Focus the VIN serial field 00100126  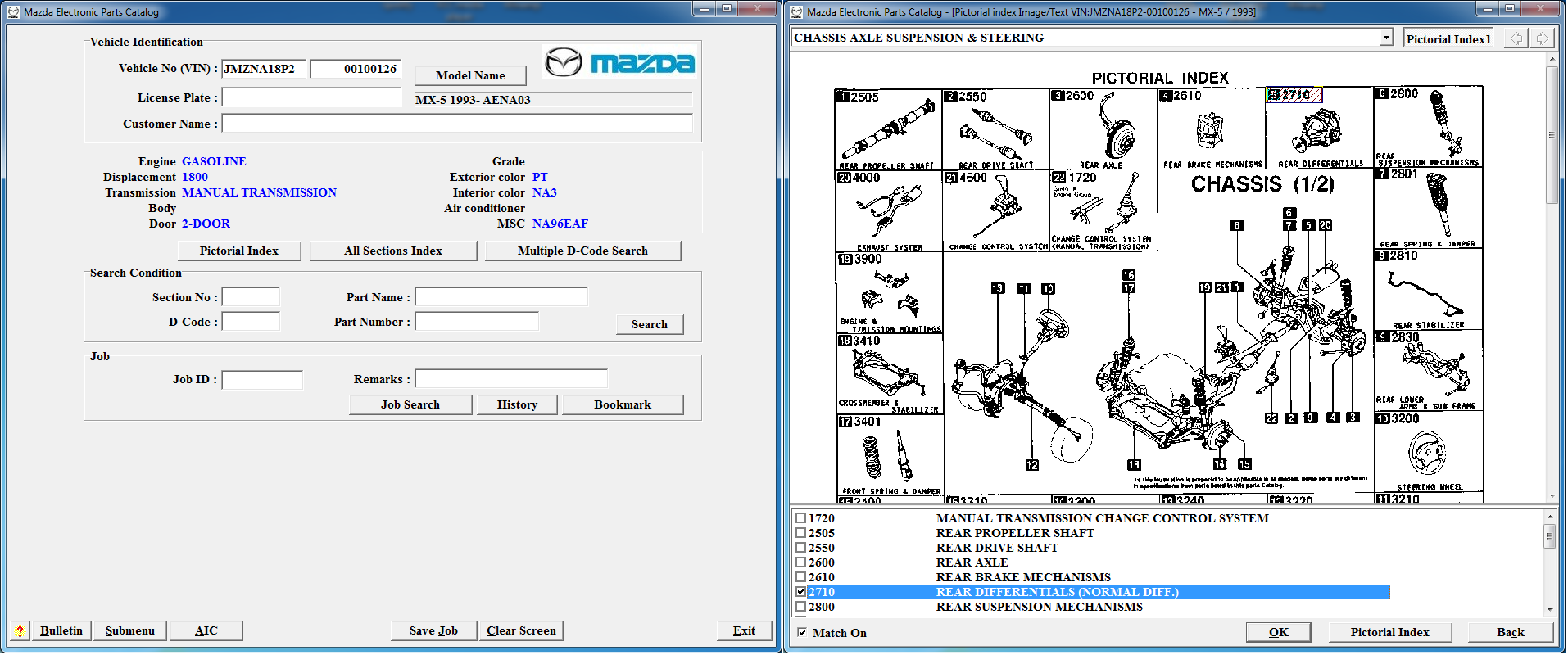pos(356,69)
